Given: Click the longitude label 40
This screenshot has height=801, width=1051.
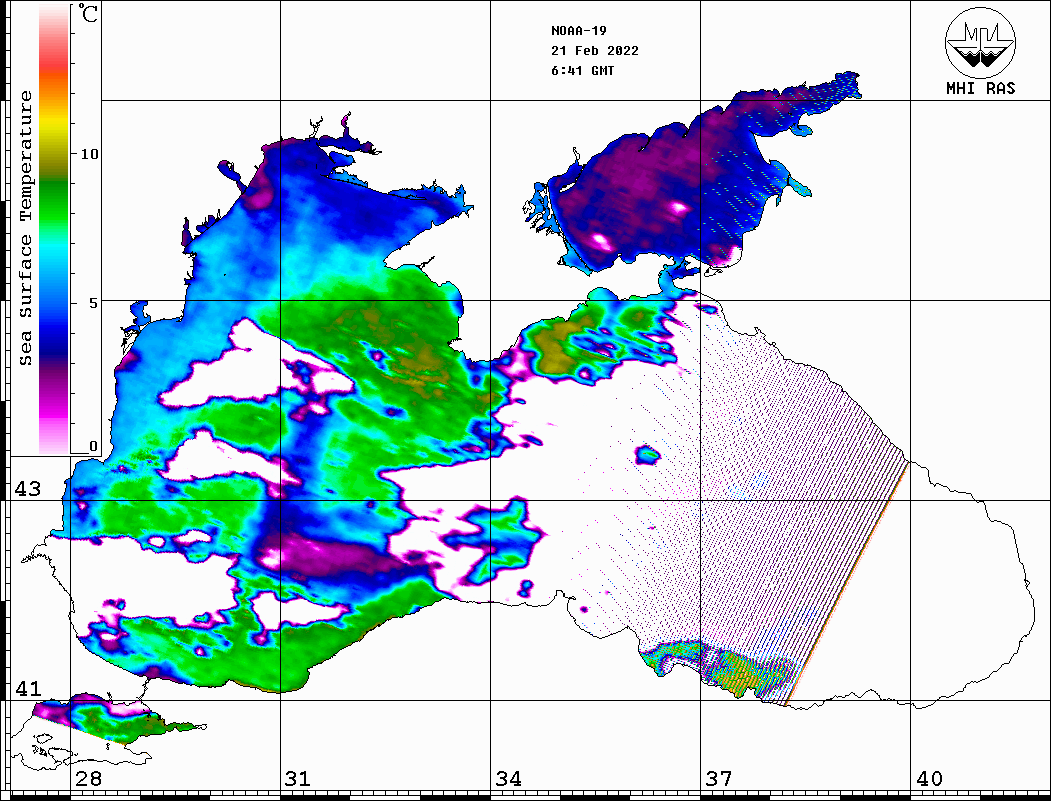Looking at the screenshot, I should (x=929, y=779).
